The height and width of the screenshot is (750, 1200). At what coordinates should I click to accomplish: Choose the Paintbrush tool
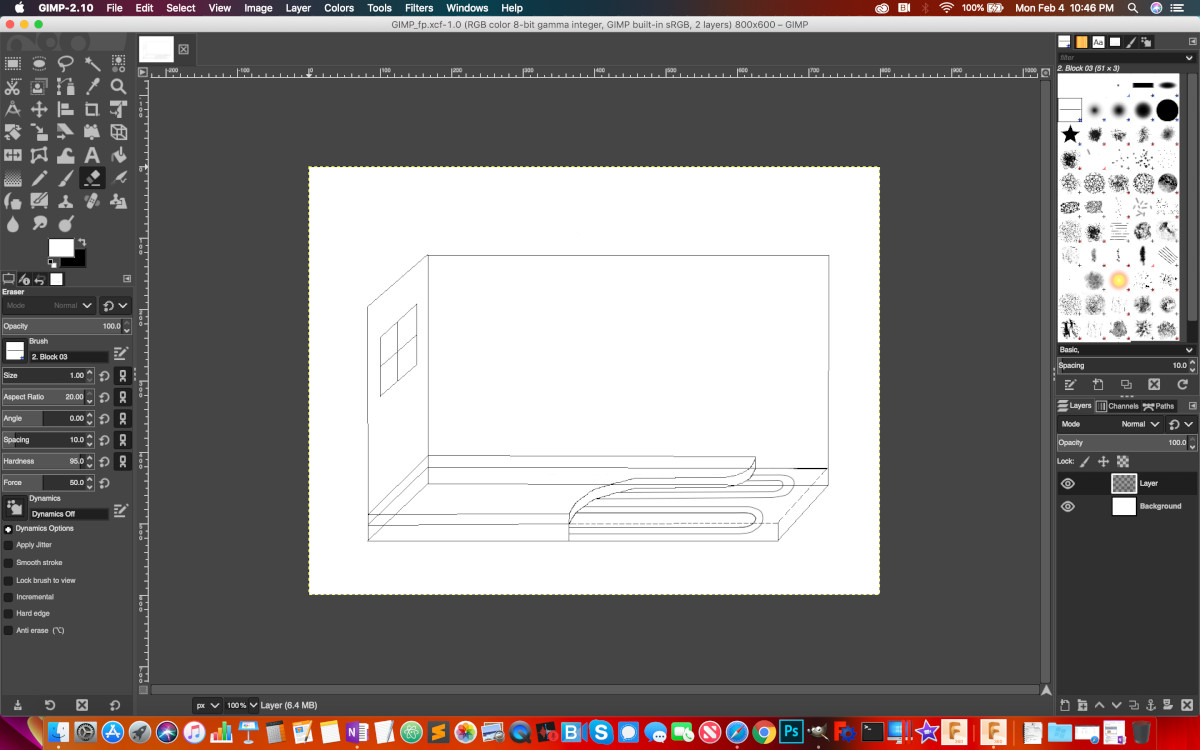click(65, 178)
